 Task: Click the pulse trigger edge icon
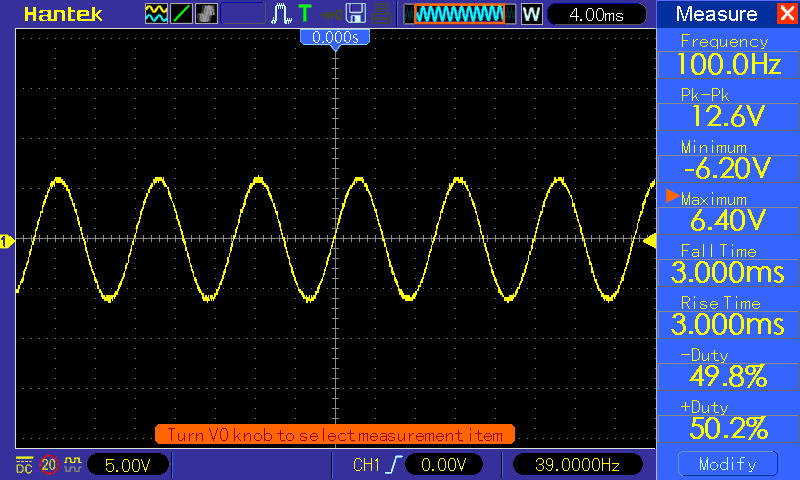pos(281,14)
